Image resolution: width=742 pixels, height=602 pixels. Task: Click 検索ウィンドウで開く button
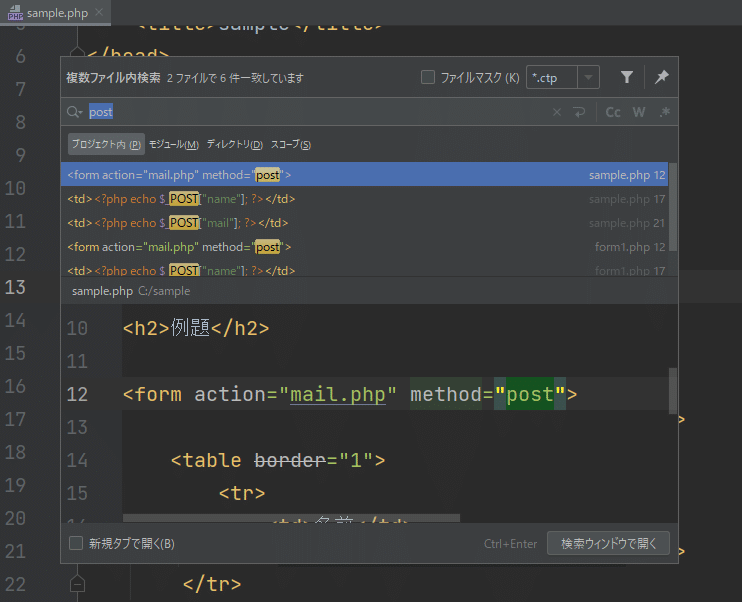pos(608,544)
